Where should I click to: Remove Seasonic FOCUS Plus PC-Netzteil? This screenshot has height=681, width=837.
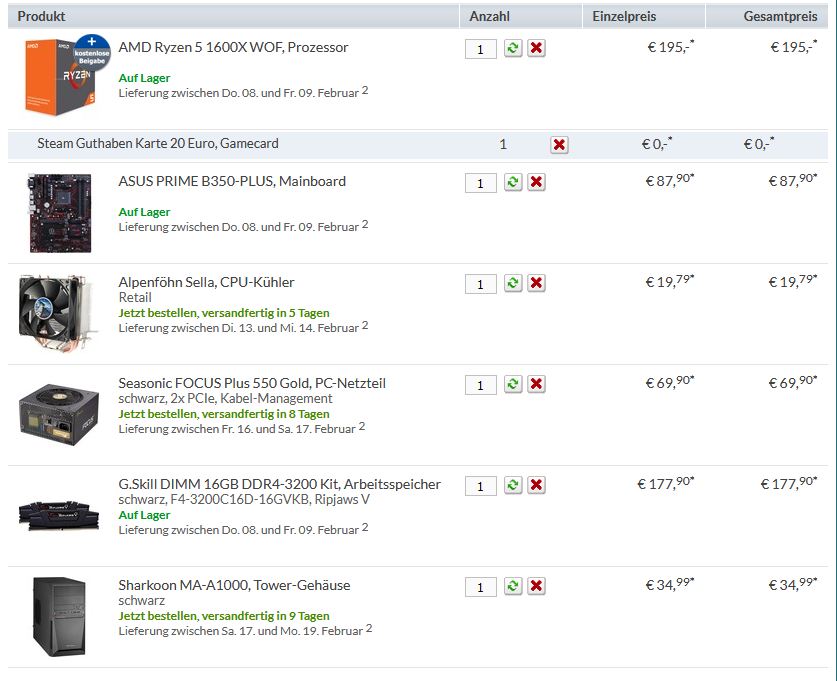536,384
